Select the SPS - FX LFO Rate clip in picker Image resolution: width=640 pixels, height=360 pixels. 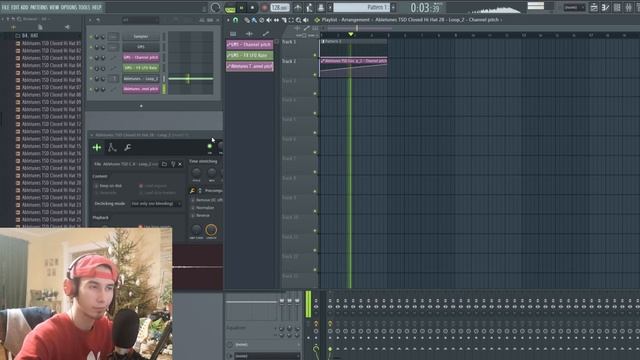coord(250,55)
